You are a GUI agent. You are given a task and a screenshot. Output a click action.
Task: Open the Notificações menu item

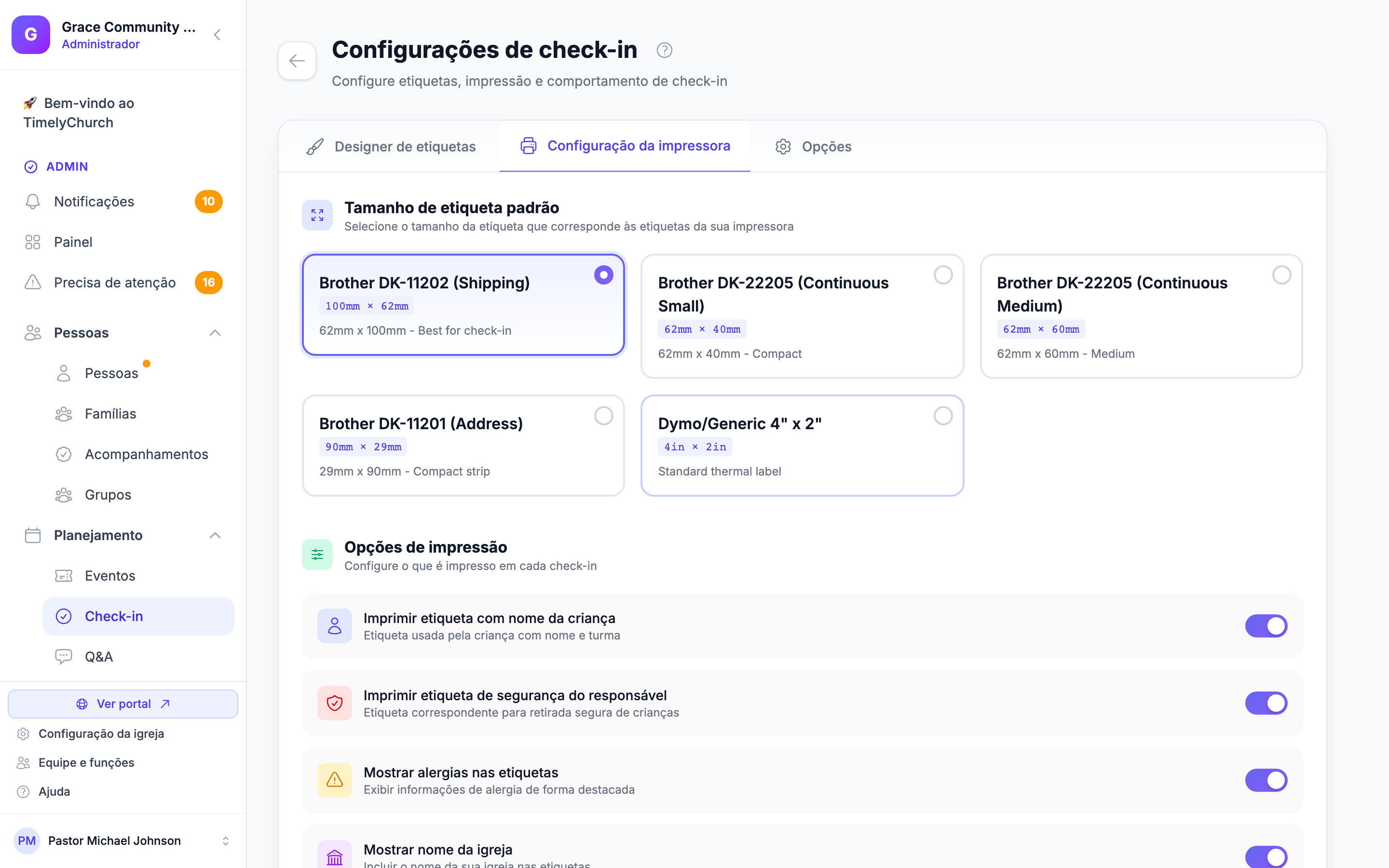[x=123, y=202]
